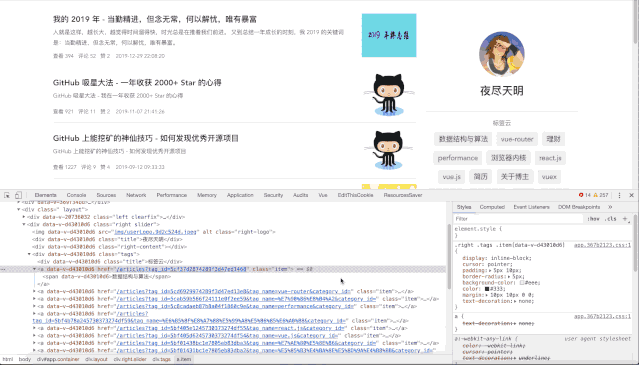The height and width of the screenshot is (365, 639).
Task: Click the vue.js tag
Action: coord(452,177)
